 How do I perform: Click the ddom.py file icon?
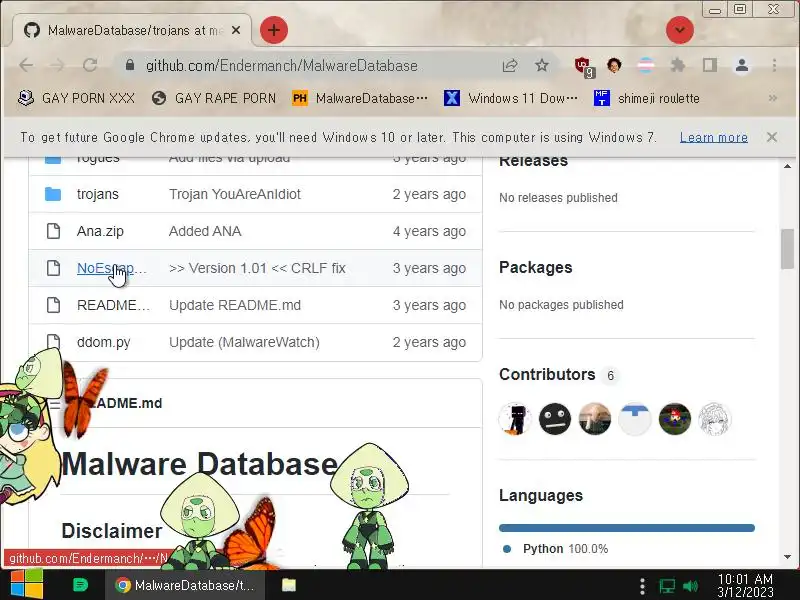coord(53,342)
